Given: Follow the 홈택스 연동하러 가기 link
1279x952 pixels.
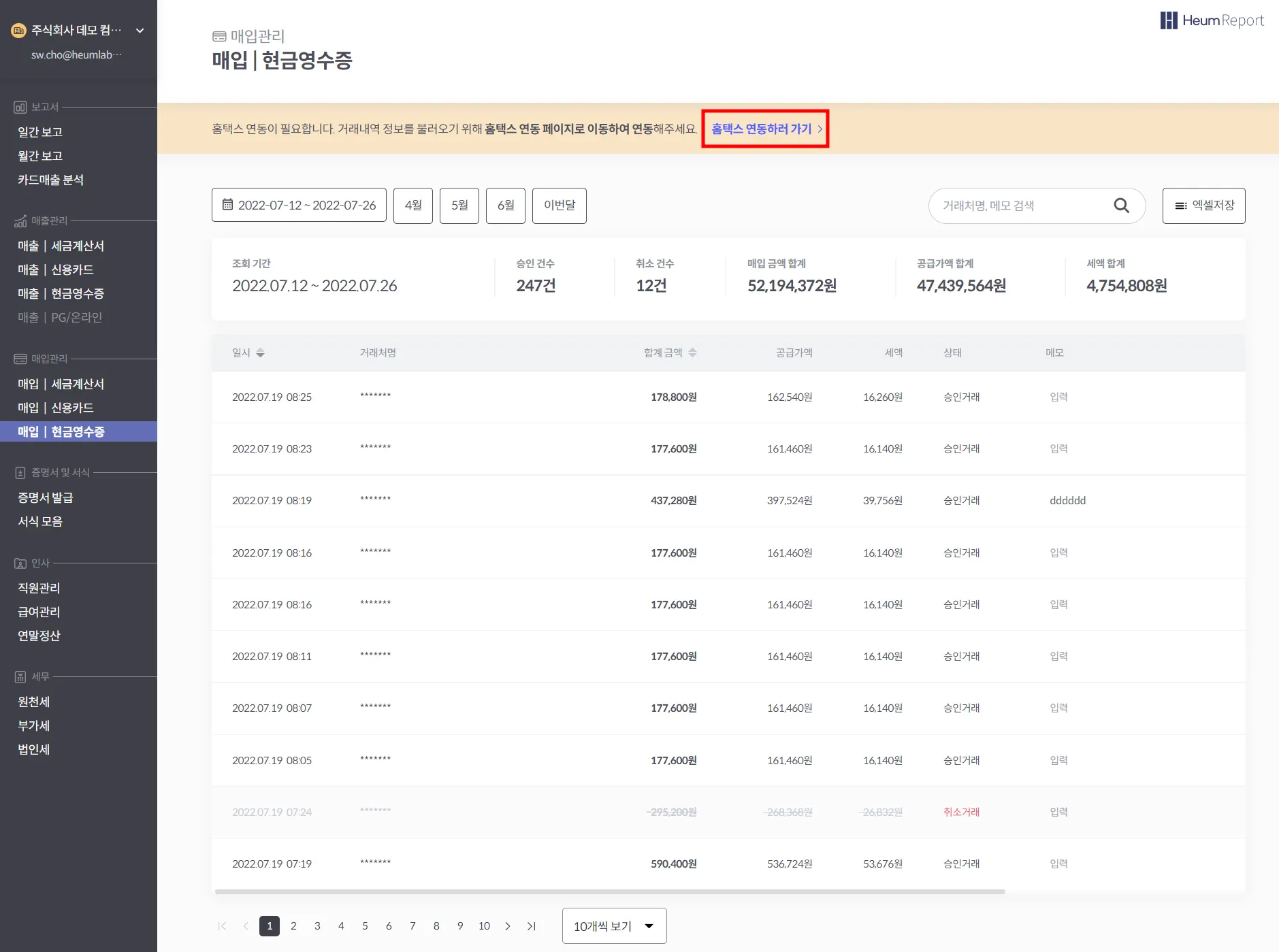Looking at the screenshot, I should click(766, 129).
